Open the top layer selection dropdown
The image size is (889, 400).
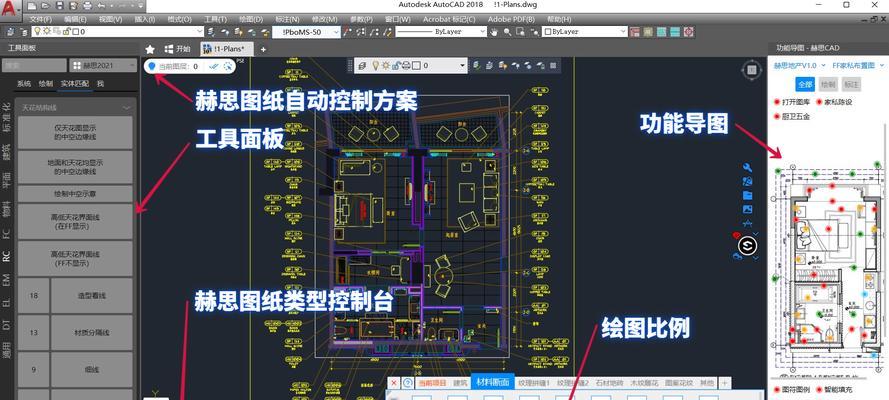(118, 32)
